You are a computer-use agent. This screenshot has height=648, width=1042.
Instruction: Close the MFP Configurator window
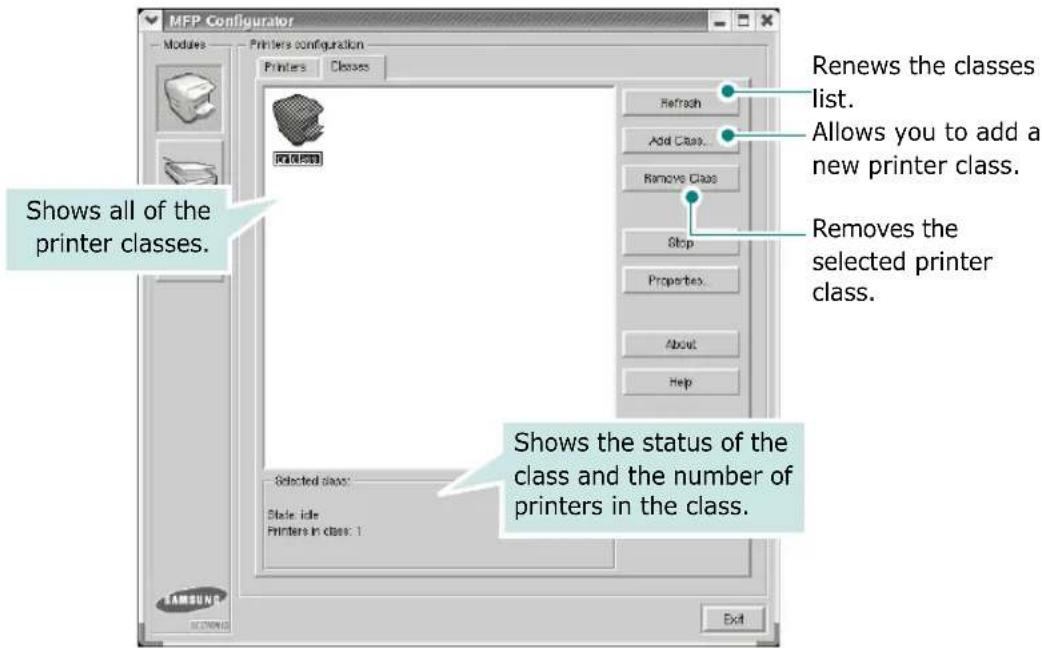767,21
